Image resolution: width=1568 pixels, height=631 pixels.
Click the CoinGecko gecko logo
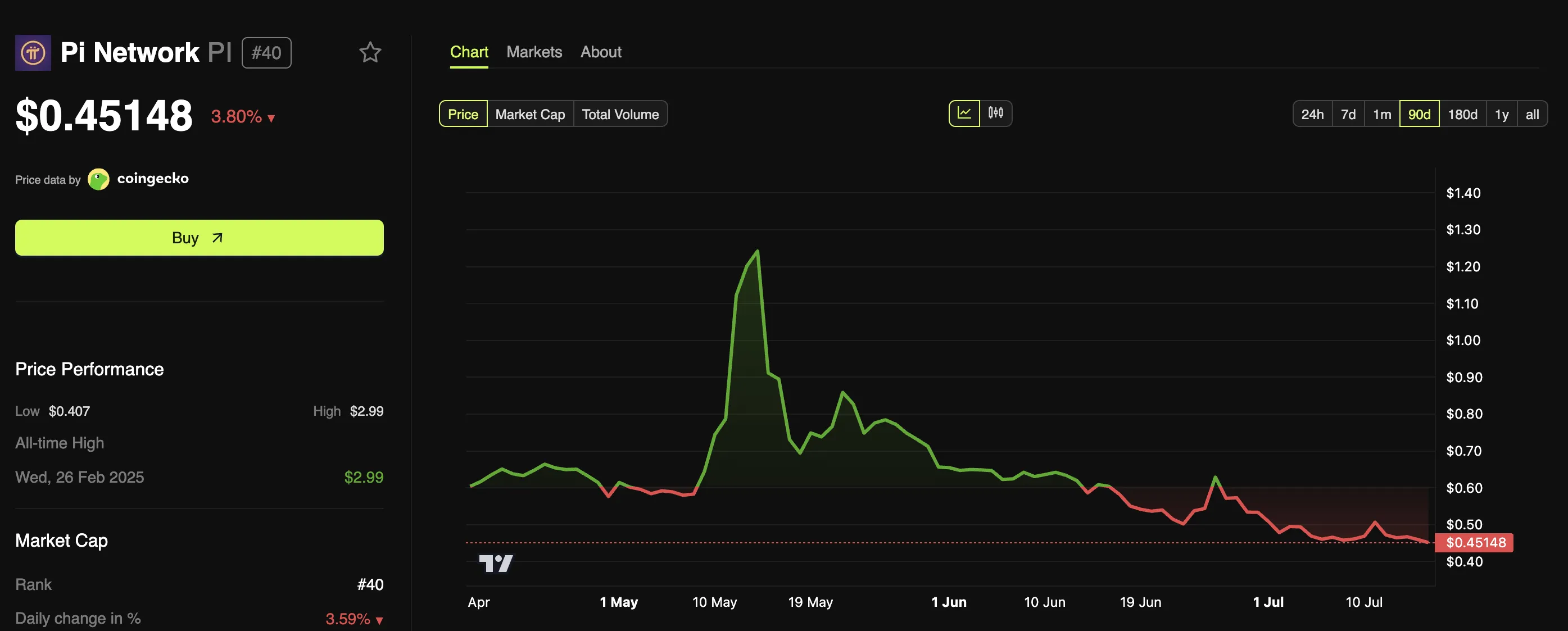(98, 179)
